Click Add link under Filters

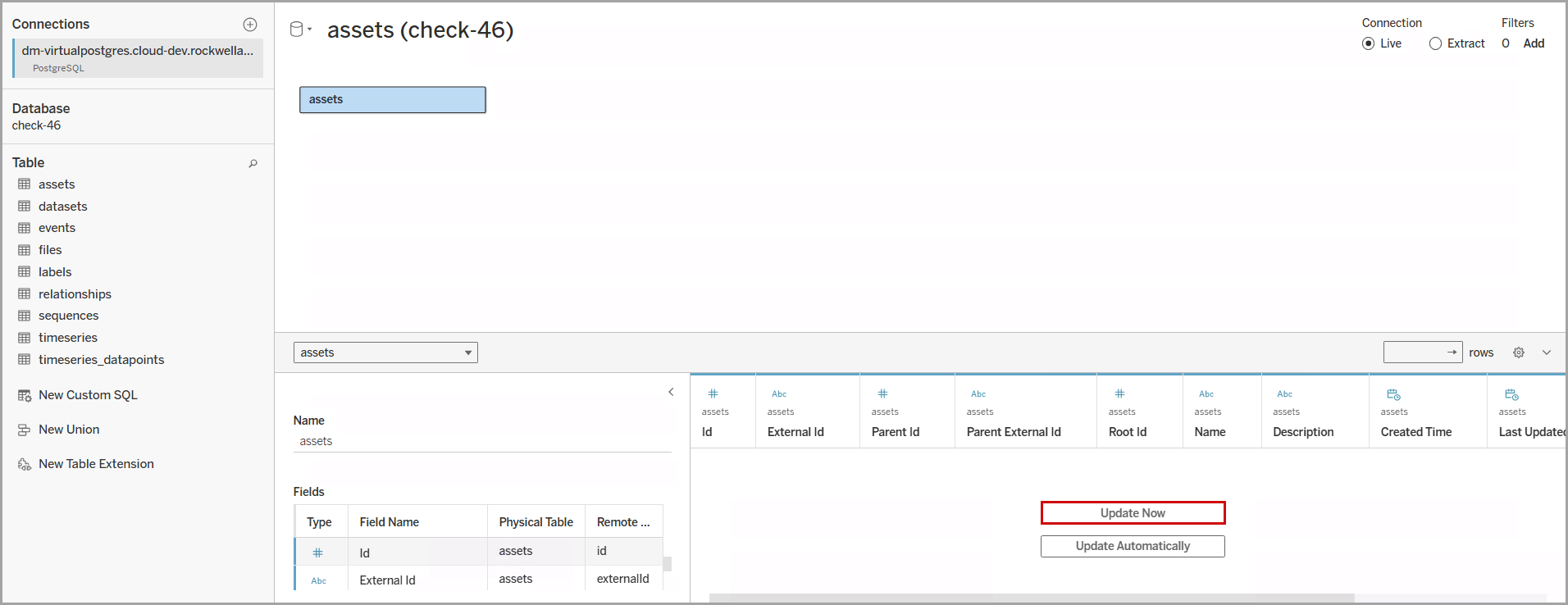point(1534,43)
